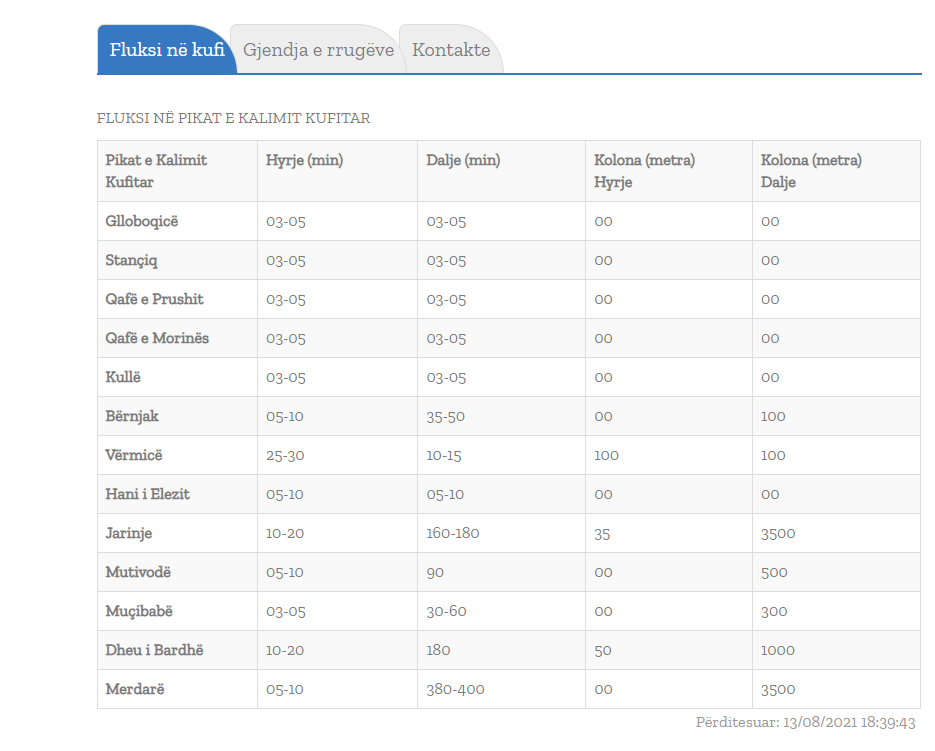The width and height of the screenshot is (935, 751).
Task: Click the Kolona (metra) Hyrje header
Action: pyautogui.click(x=644, y=171)
